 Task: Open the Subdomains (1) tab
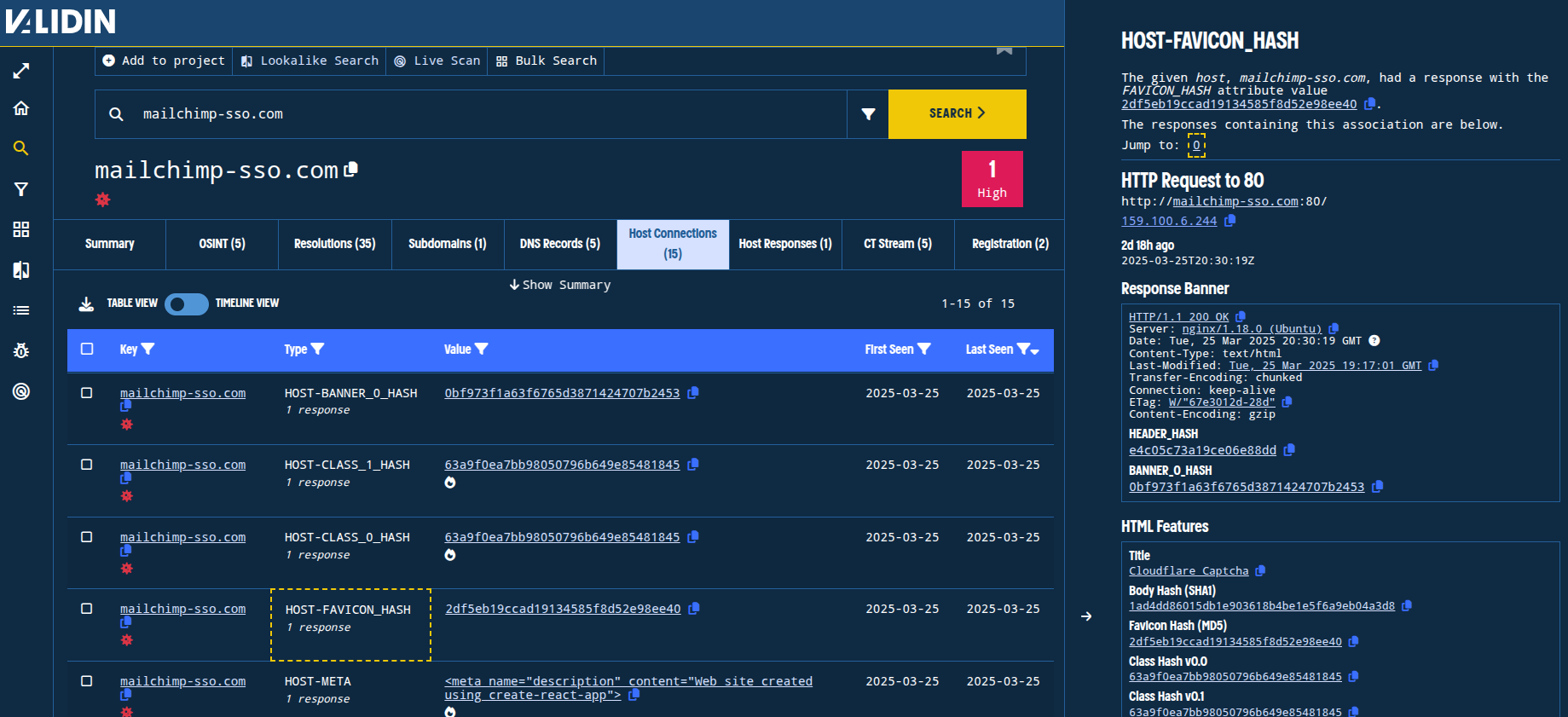448,244
